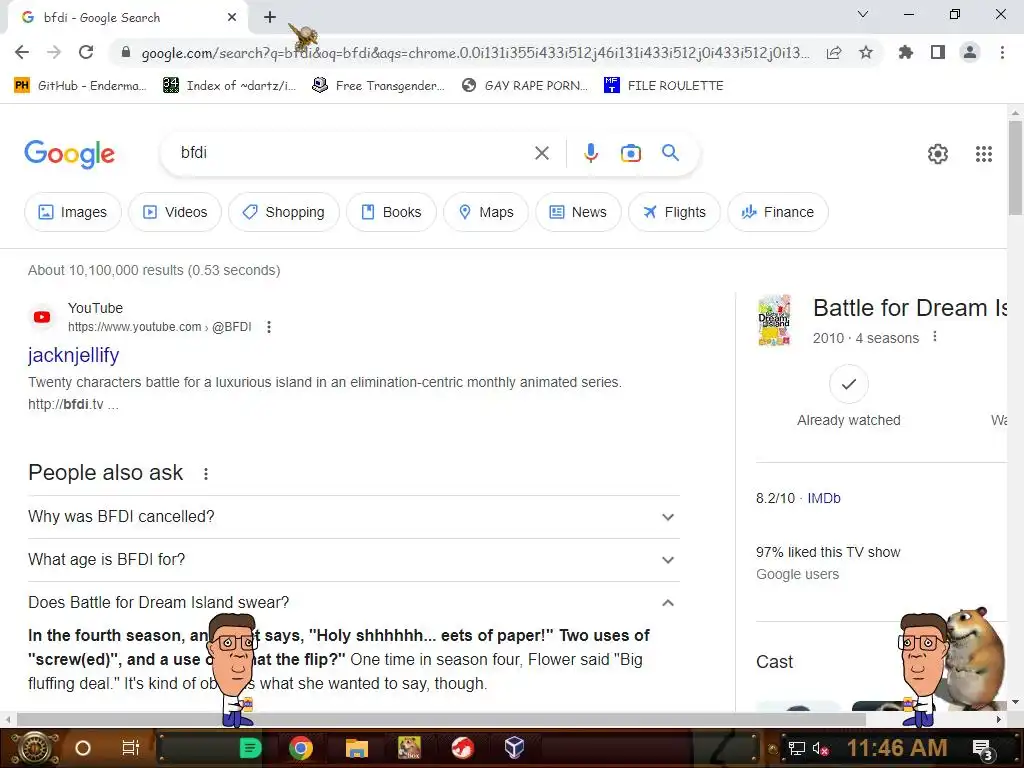The height and width of the screenshot is (768, 1024).
Task: Click the Battle for Dream Island poster thumbnail
Action: pyautogui.click(x=775, y=320)
